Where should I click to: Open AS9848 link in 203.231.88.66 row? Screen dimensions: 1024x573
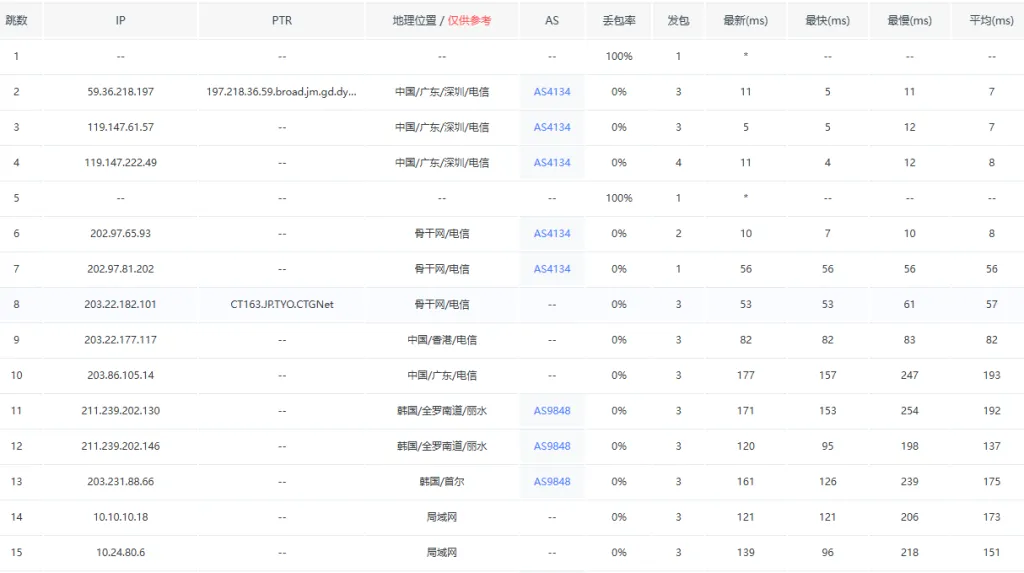552,482
